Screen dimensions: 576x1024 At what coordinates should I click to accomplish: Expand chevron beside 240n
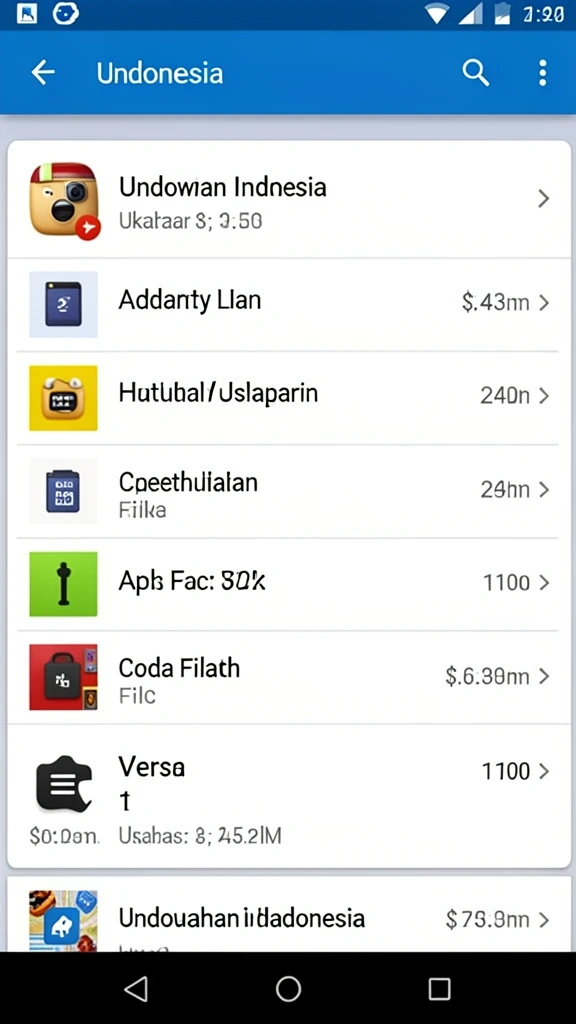tap(543, 396)
